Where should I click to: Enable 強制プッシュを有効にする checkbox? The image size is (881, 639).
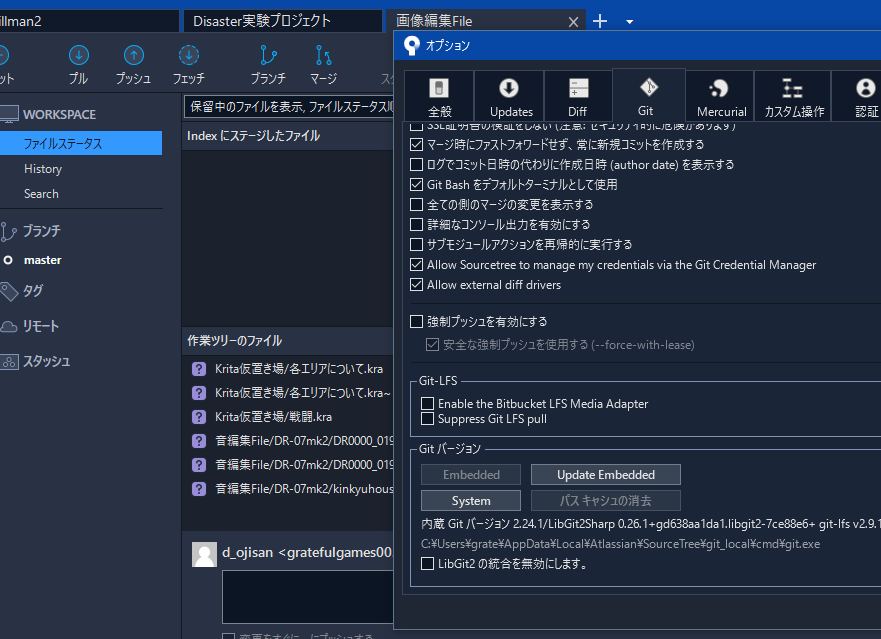coord(416,321)
